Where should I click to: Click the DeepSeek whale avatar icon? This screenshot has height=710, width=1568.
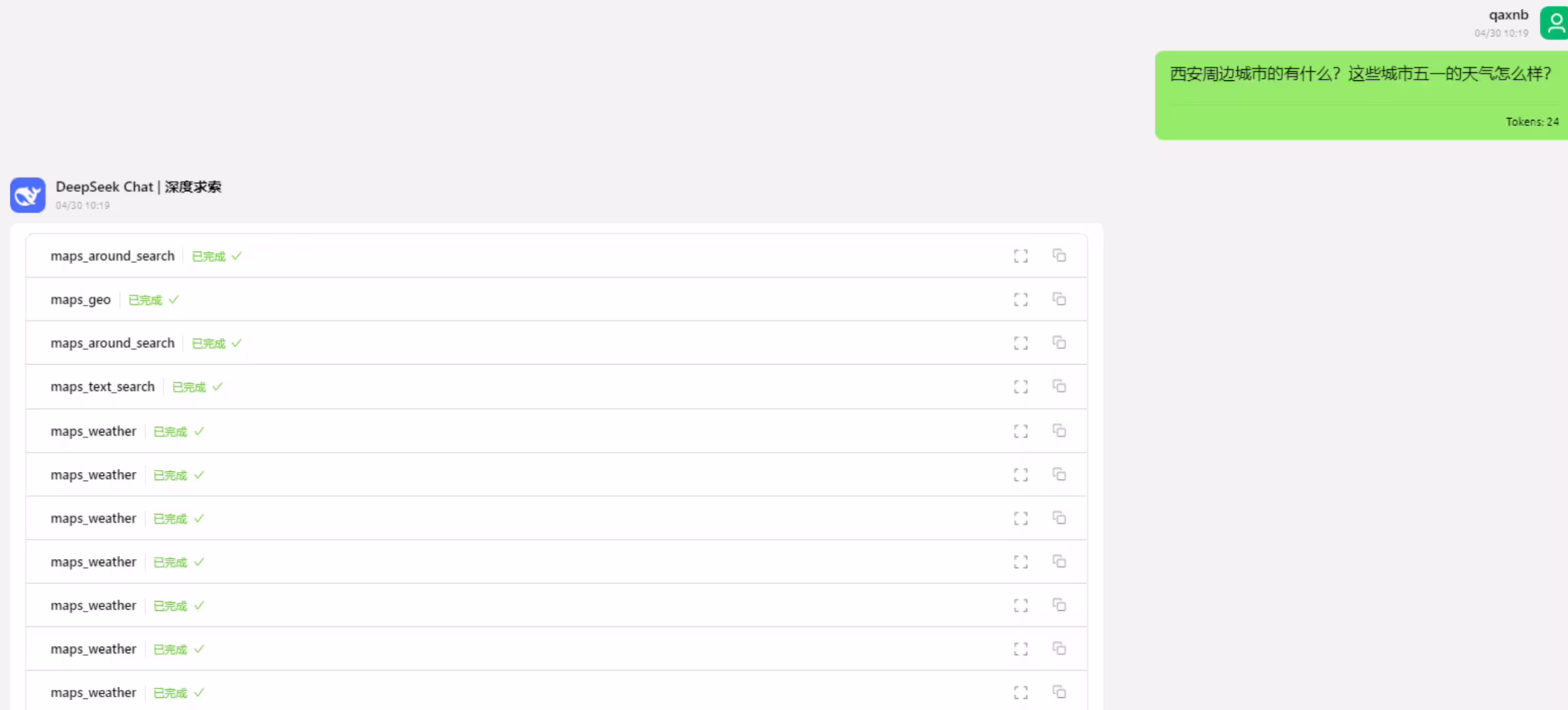[28, 195]
